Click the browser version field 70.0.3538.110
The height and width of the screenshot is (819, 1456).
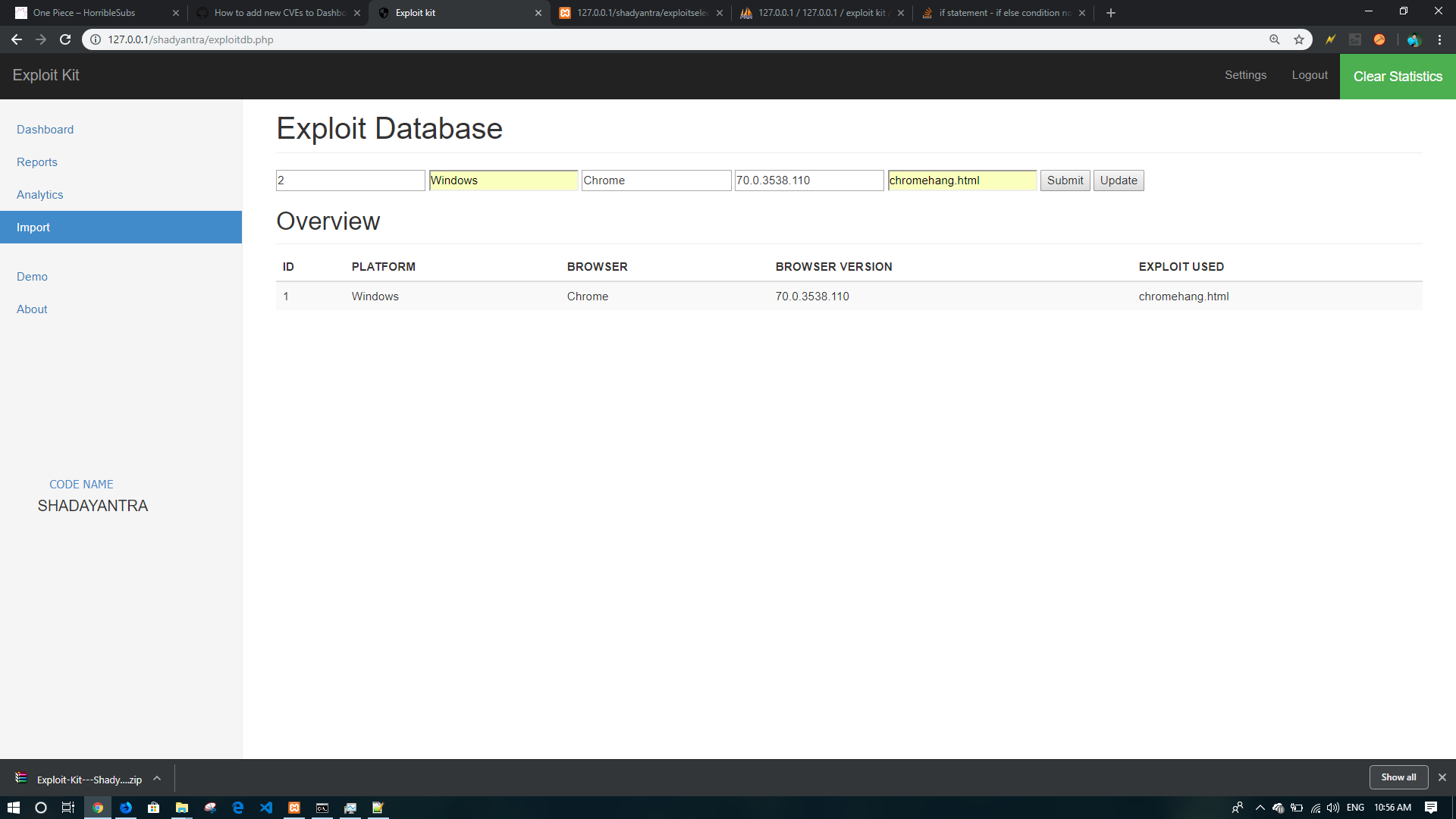coord(809,180)
